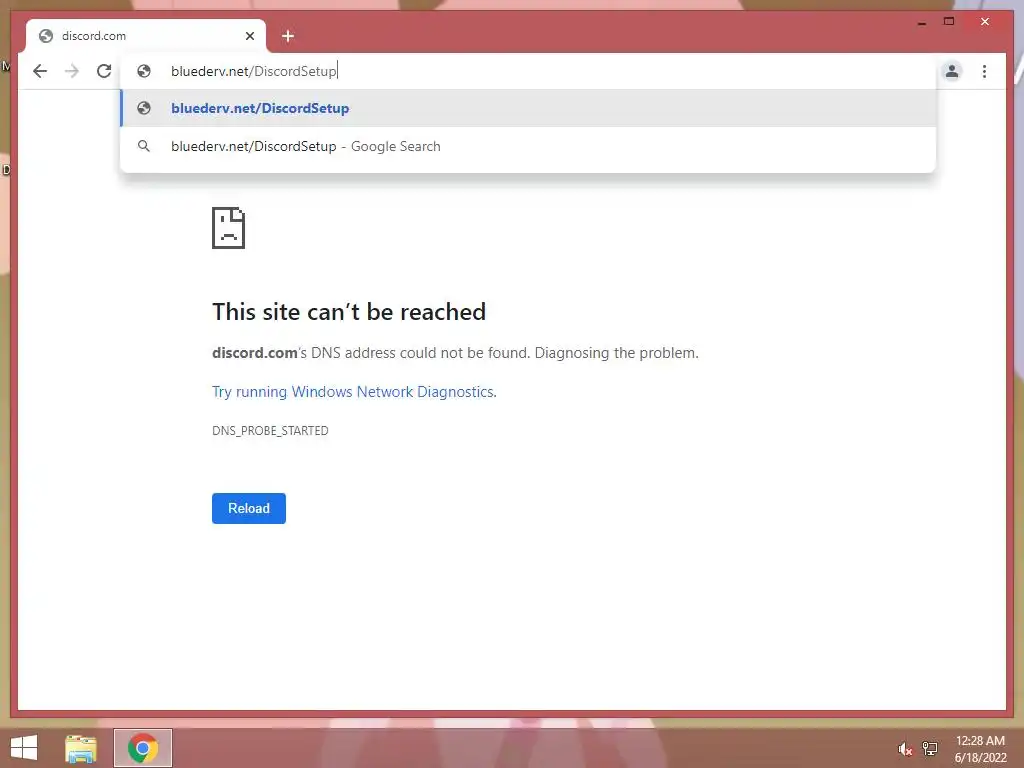The height and width of the screenshot is (768, 1024).
Task: Open the Chrome profile avatar button
Action: 952,71
